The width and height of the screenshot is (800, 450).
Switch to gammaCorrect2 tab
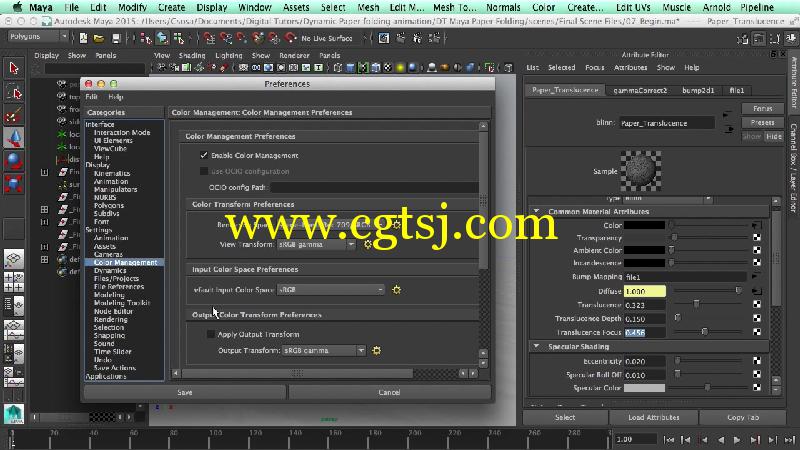(x=640, y=90)
